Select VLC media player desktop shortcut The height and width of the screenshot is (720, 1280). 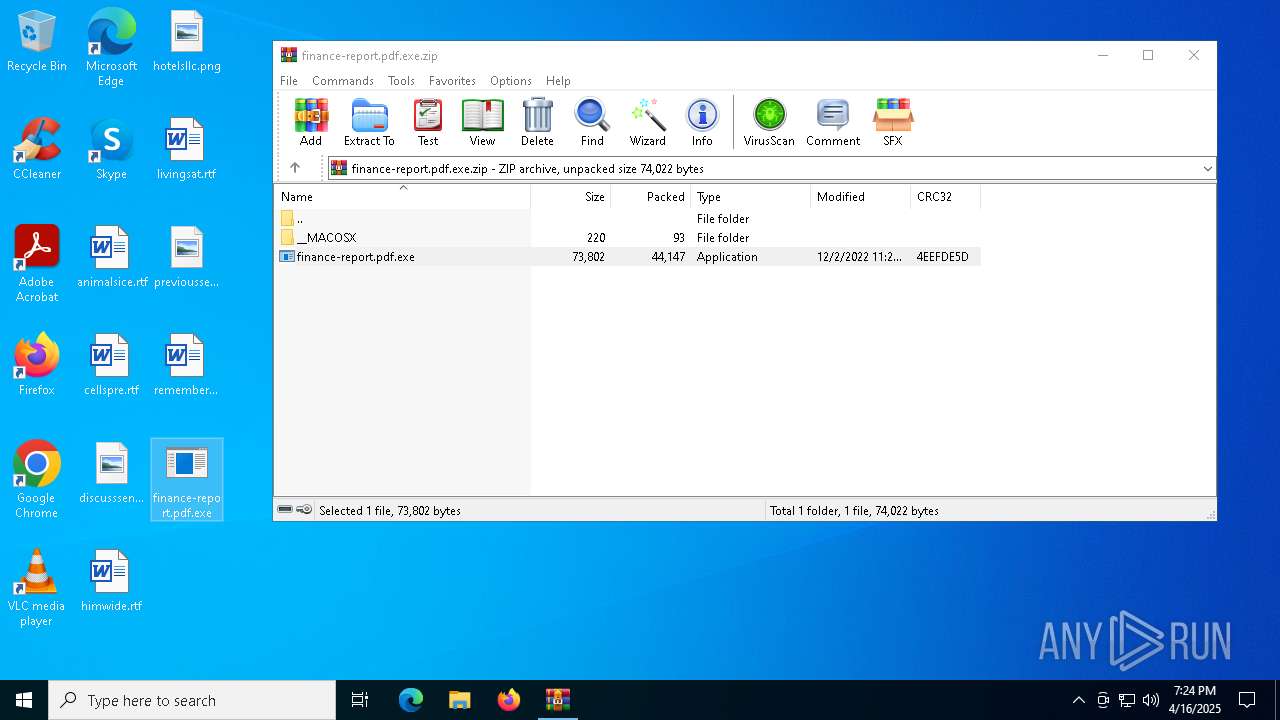pyautogui.click(x=36, y=588)
